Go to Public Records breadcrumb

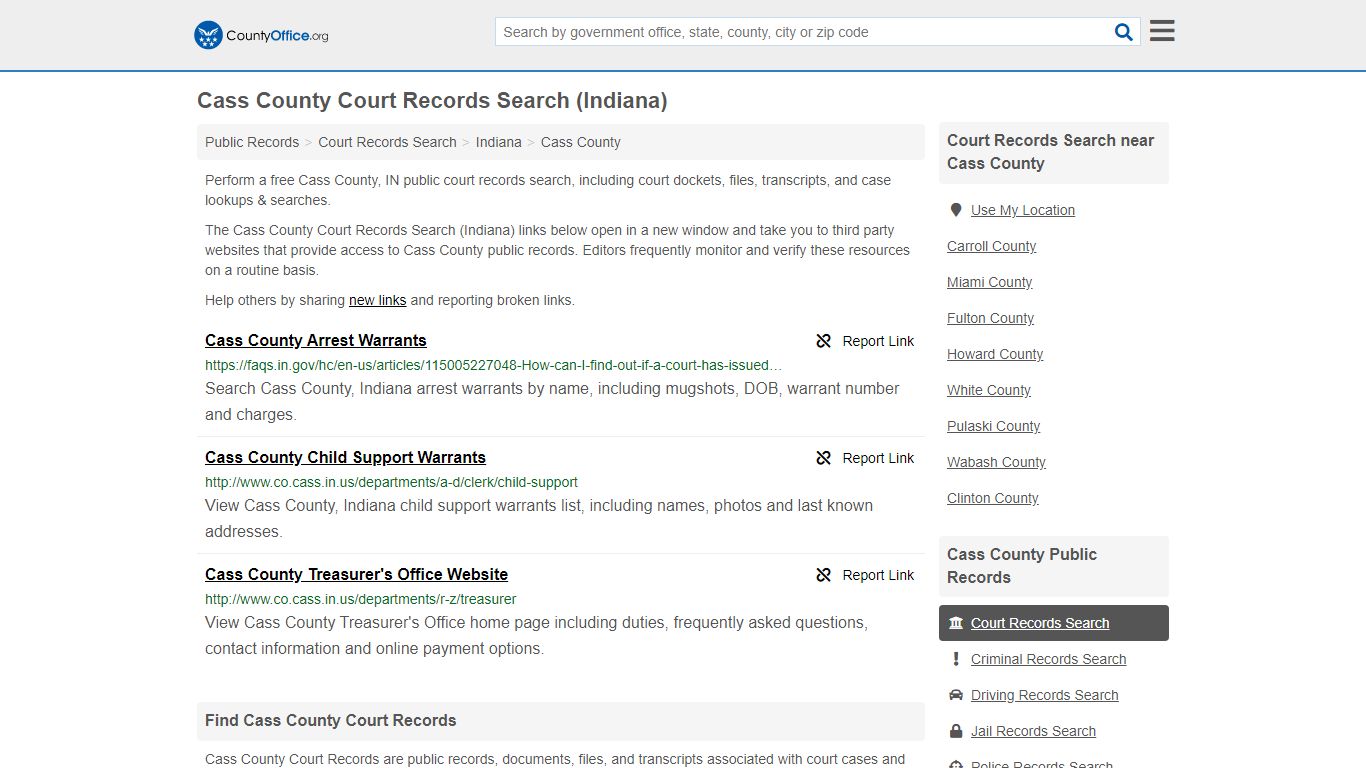[252, 142]
